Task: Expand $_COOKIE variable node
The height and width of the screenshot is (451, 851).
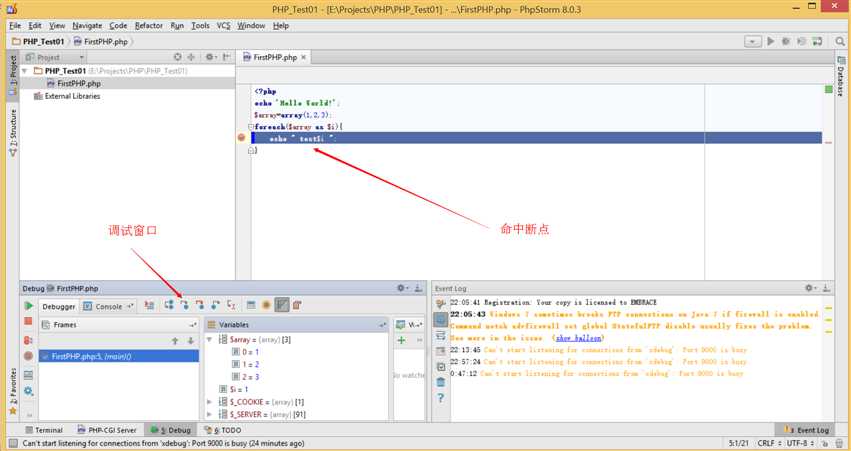Action: [x=209, y=402]
